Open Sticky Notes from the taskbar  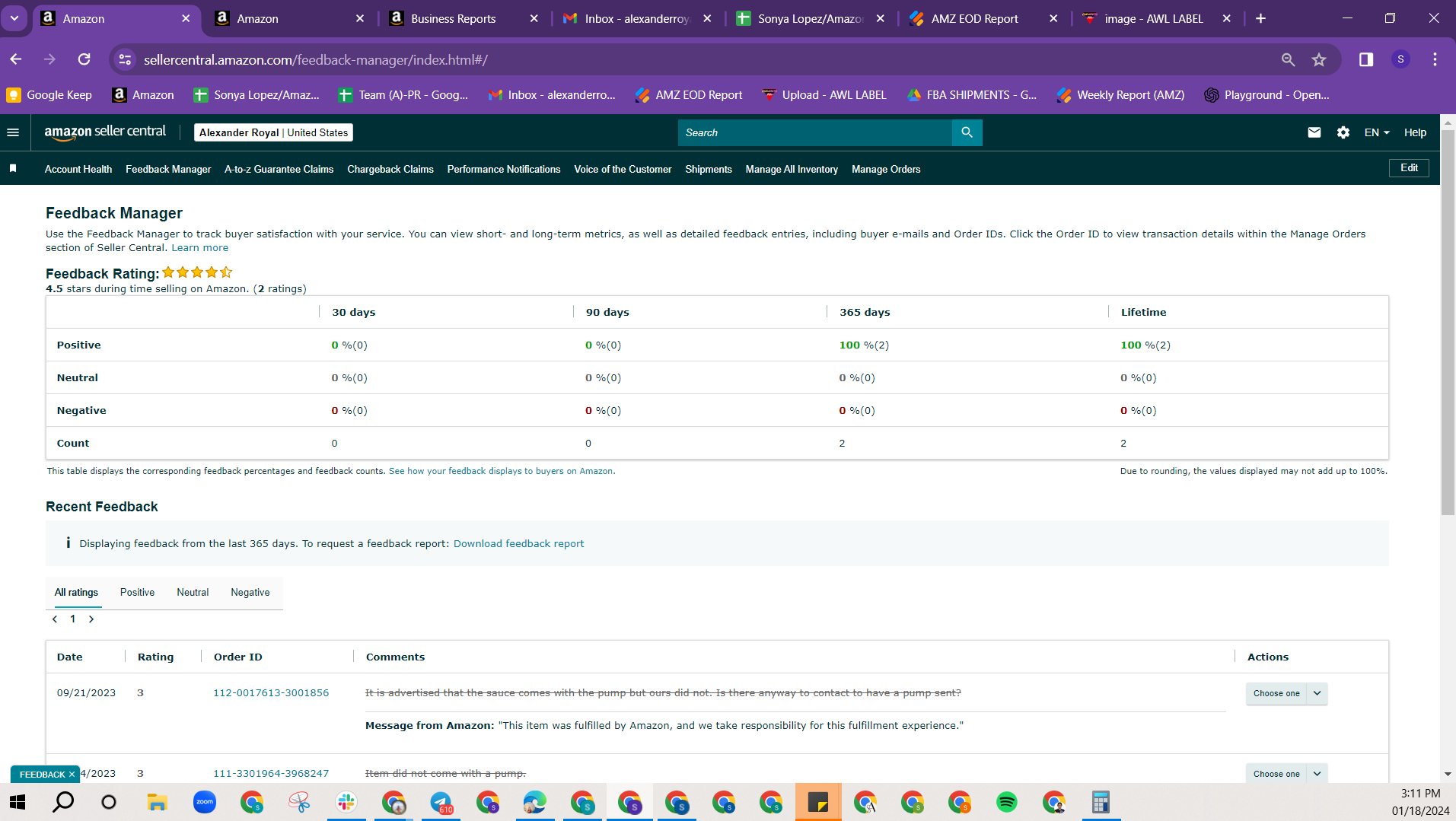[x=818, y=802]
